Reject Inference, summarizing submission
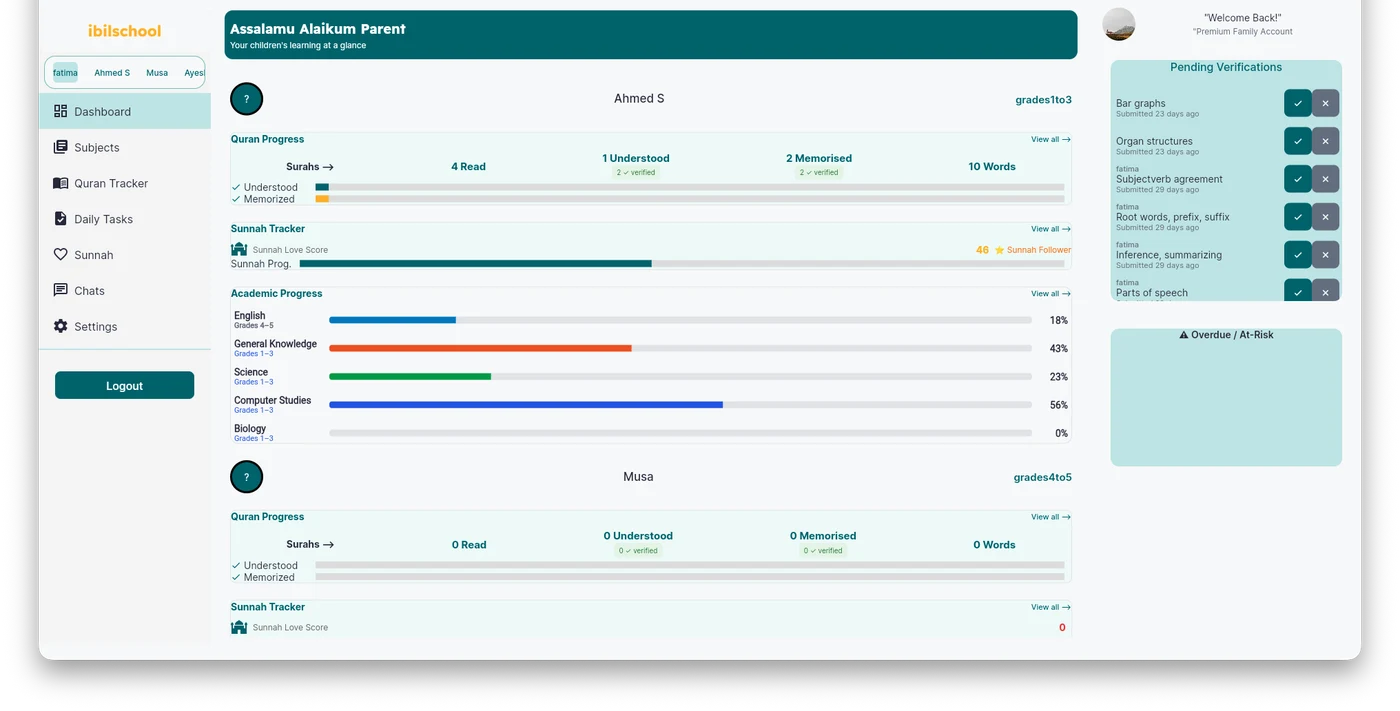Viewport: 1400px width, 711px height. 1325,255
